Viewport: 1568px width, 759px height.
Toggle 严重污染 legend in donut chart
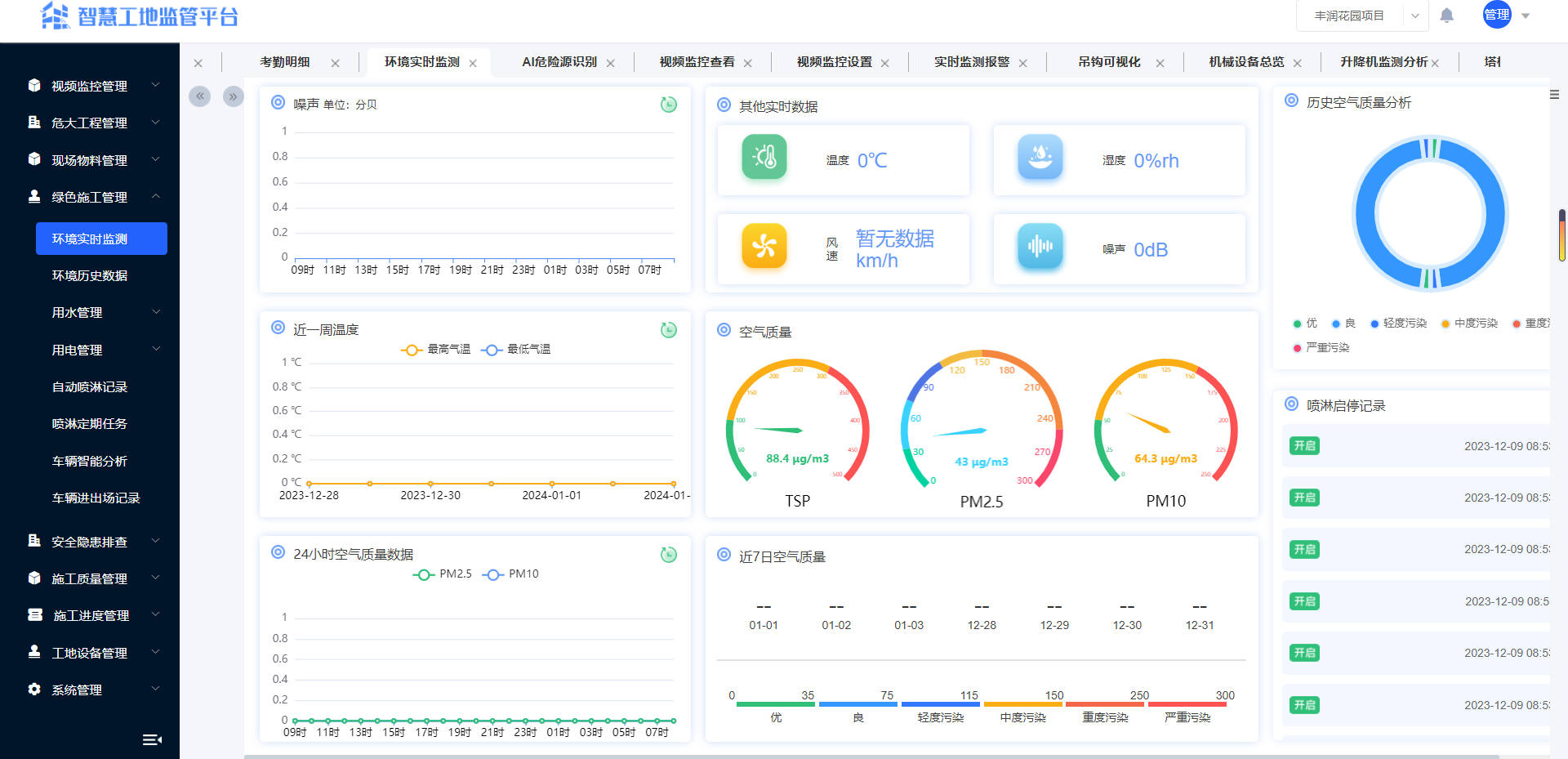coord(1321,348)
